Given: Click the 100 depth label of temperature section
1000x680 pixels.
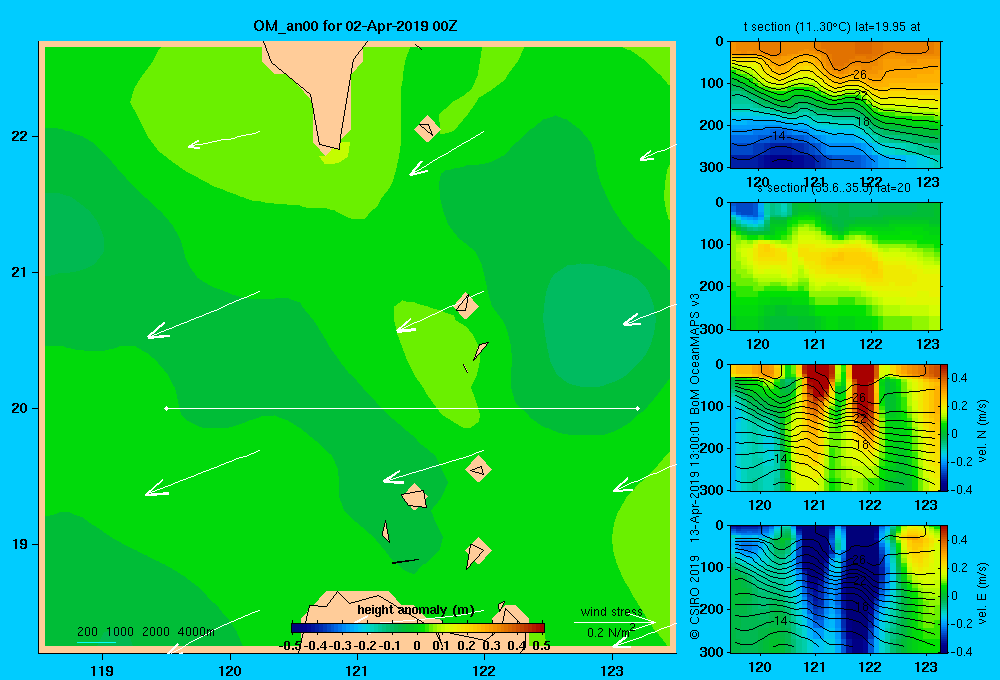Looking at the screenshot, I should (x=712, y=83).
